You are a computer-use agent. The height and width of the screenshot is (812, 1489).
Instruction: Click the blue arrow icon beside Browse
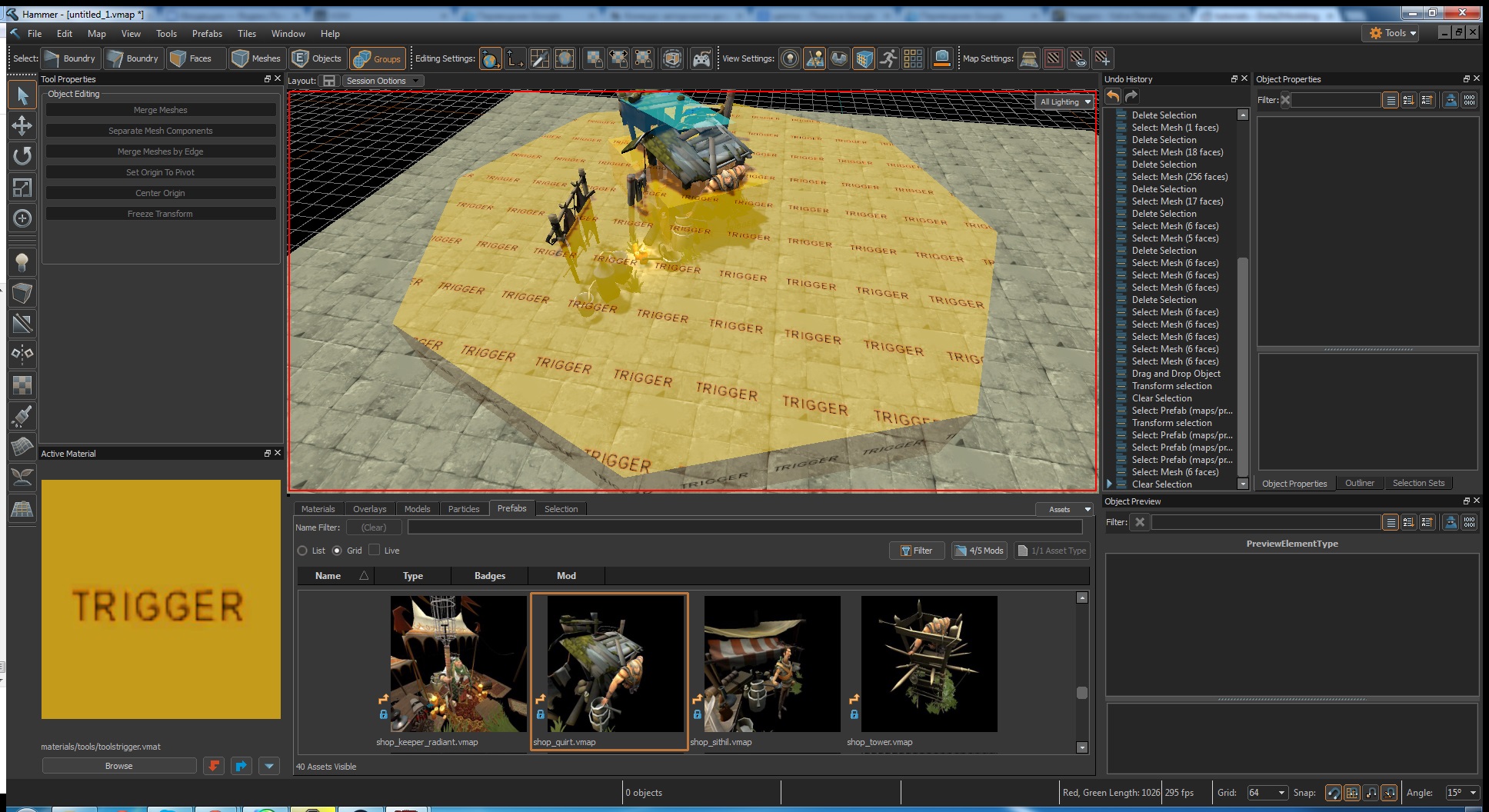(242, 766)
